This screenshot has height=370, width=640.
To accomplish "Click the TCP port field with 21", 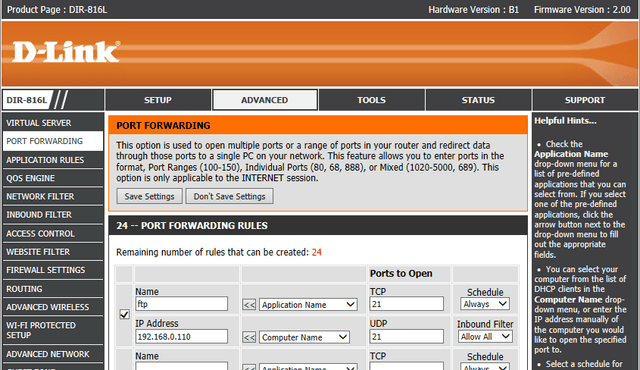I will tap(407, 304).
